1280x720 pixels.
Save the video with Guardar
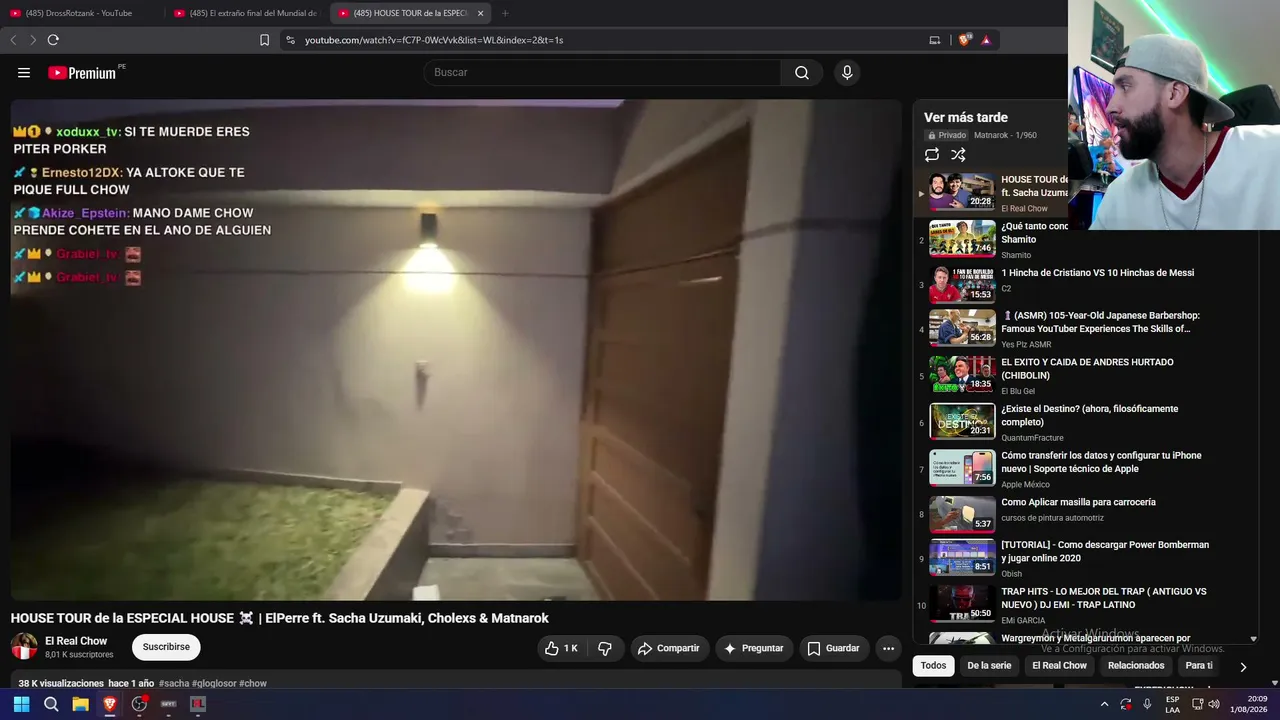(834, 648)
